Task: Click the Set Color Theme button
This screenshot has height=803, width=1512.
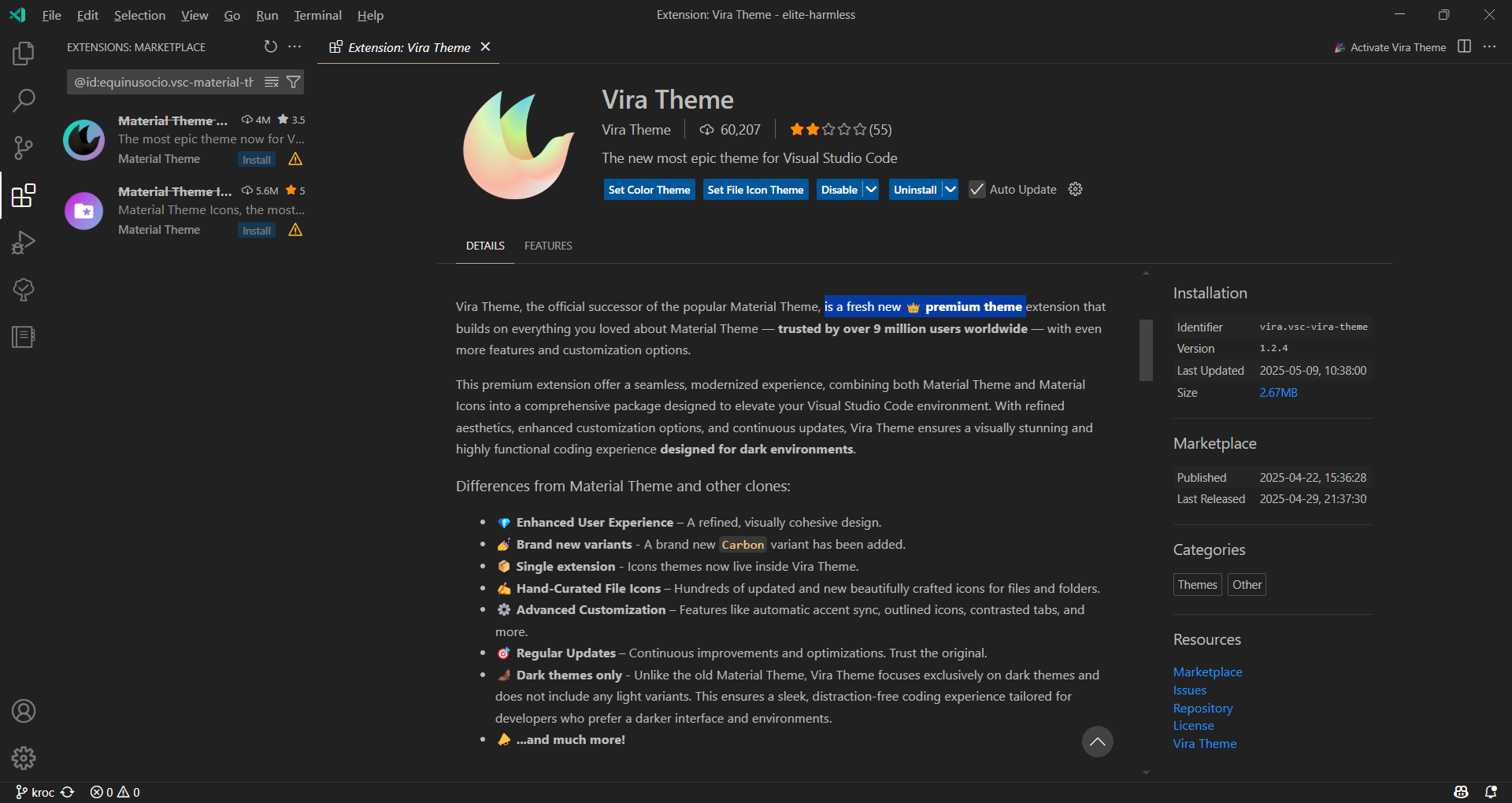Action: coord(649,190)
